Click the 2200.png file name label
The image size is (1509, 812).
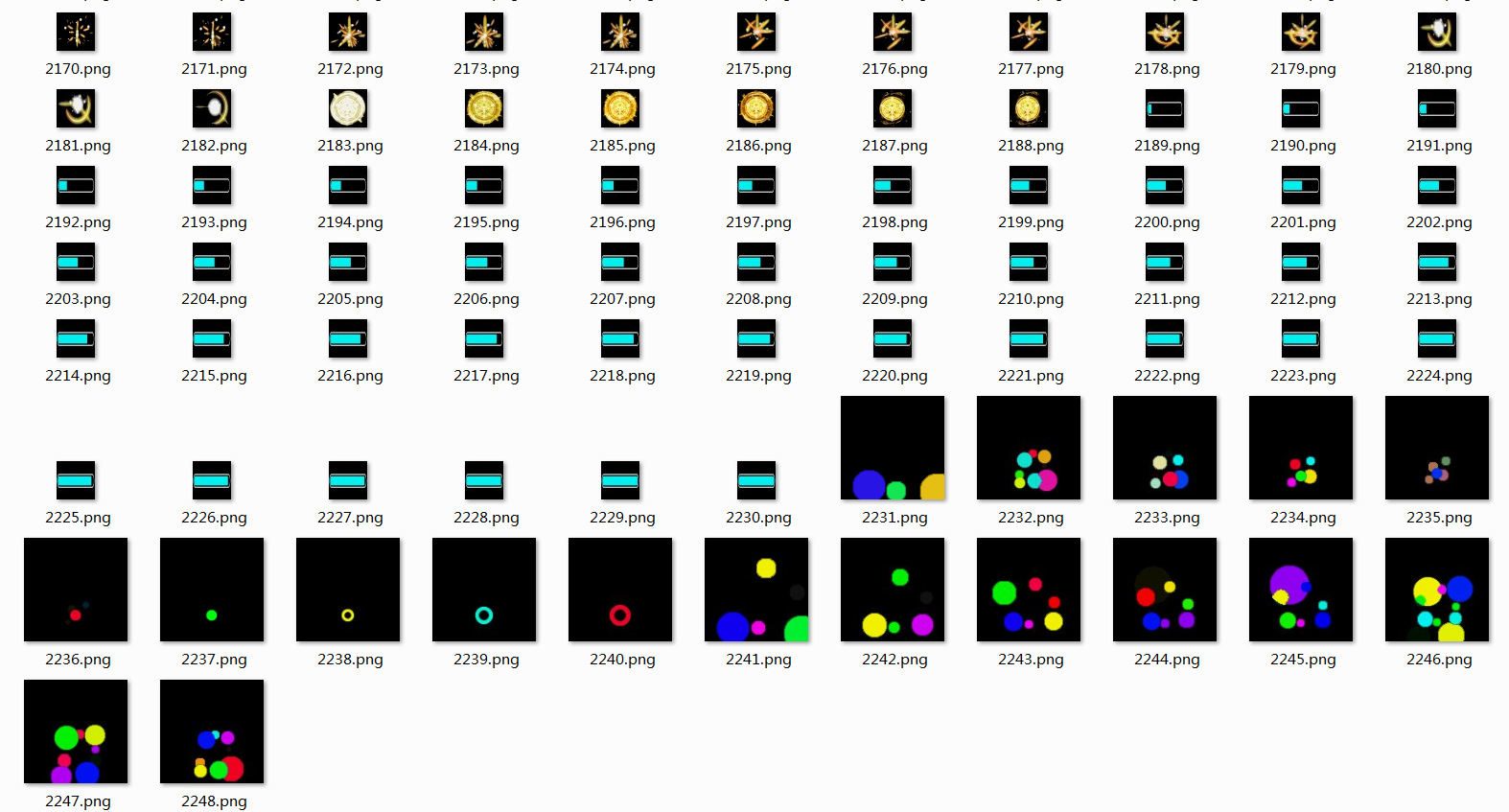click(x=1167, y=222)
